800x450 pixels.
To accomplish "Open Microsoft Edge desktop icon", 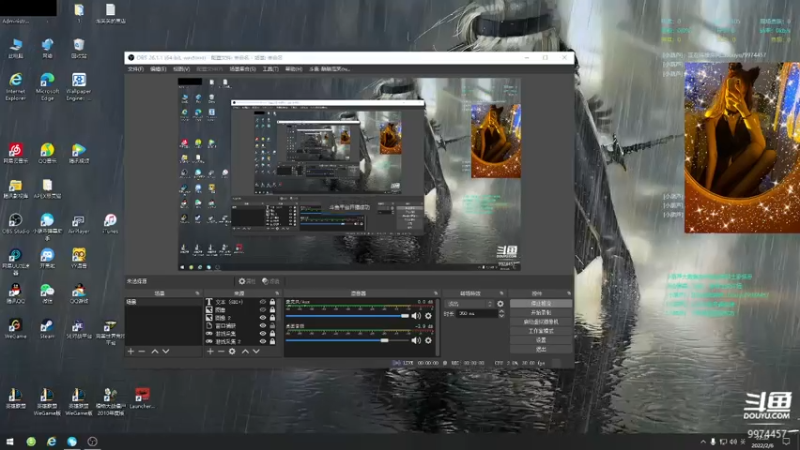I will (47, 87).
